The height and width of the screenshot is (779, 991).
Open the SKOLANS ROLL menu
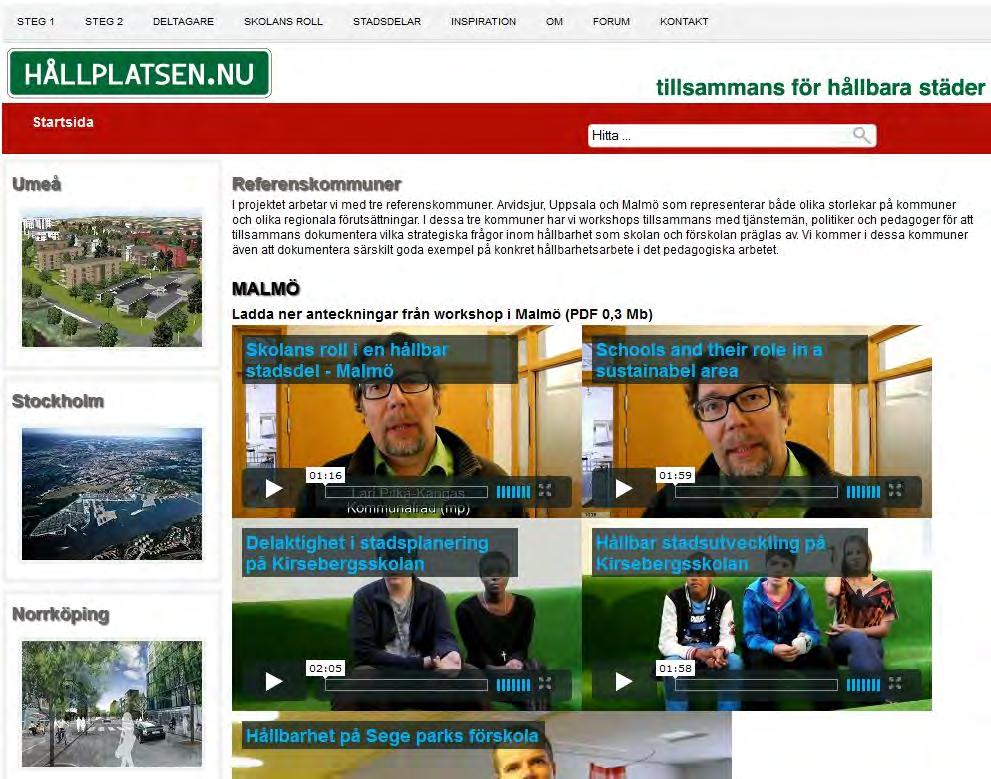[283, 21]
